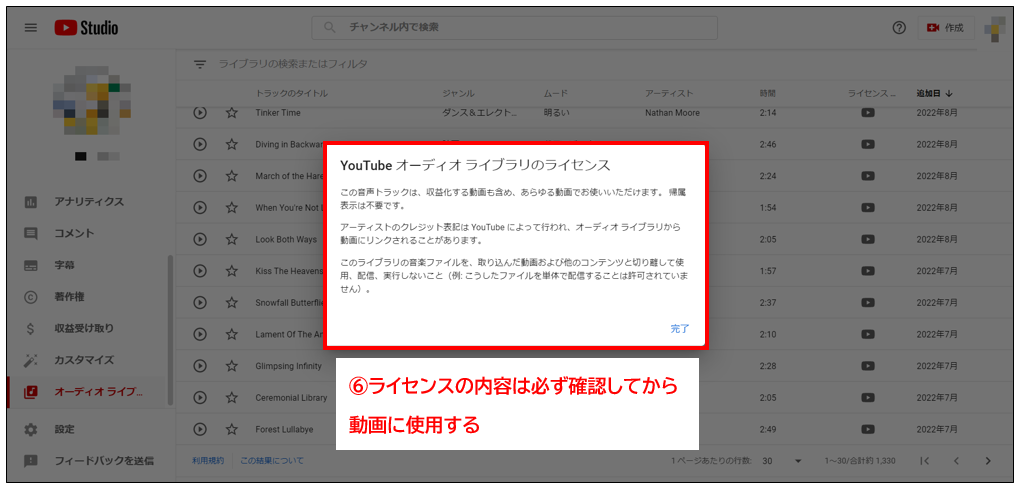1019x491 pixels.
Task: Star the March of the Hare track
Action: point(231,176)
